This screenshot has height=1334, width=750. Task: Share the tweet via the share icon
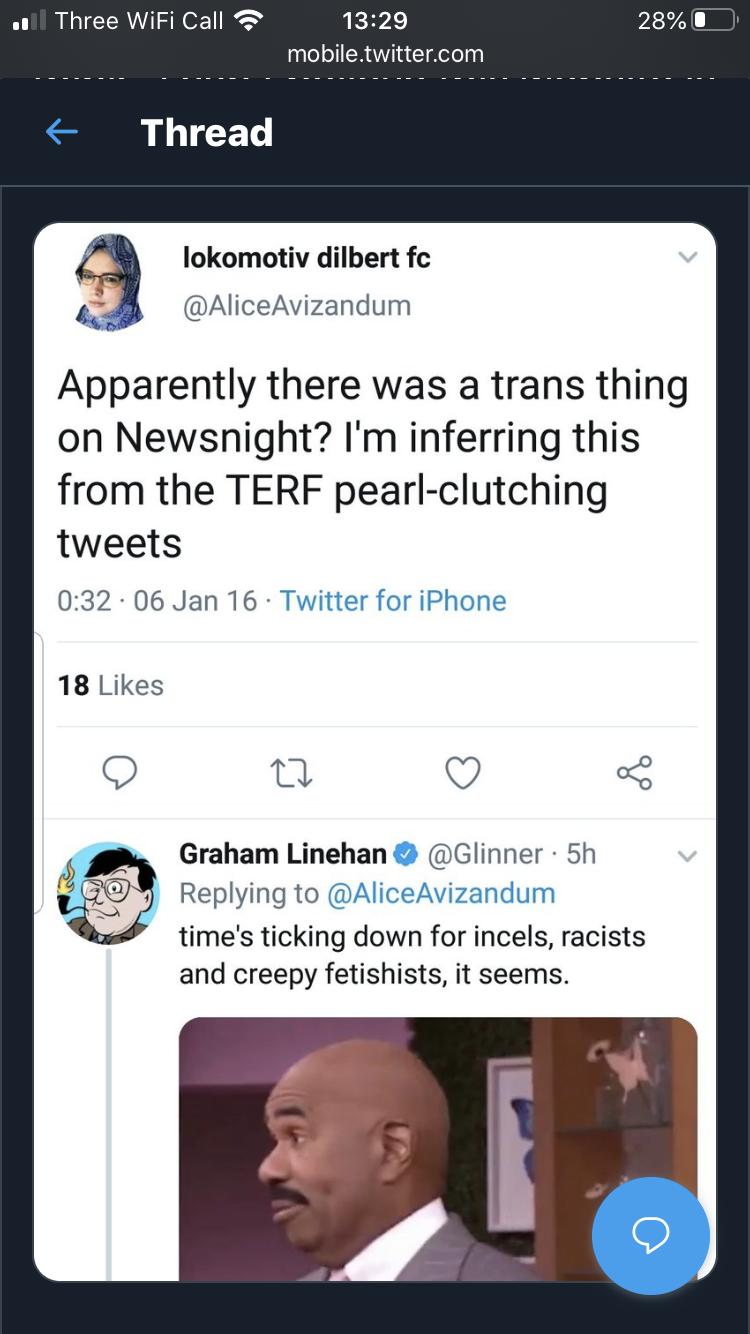(x=634, y=772)
